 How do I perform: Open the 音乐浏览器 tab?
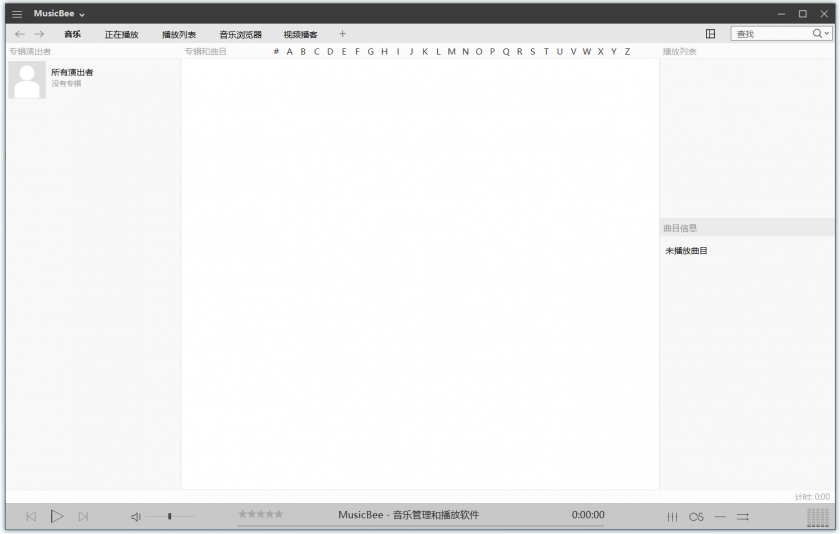[x=240, y=34]
